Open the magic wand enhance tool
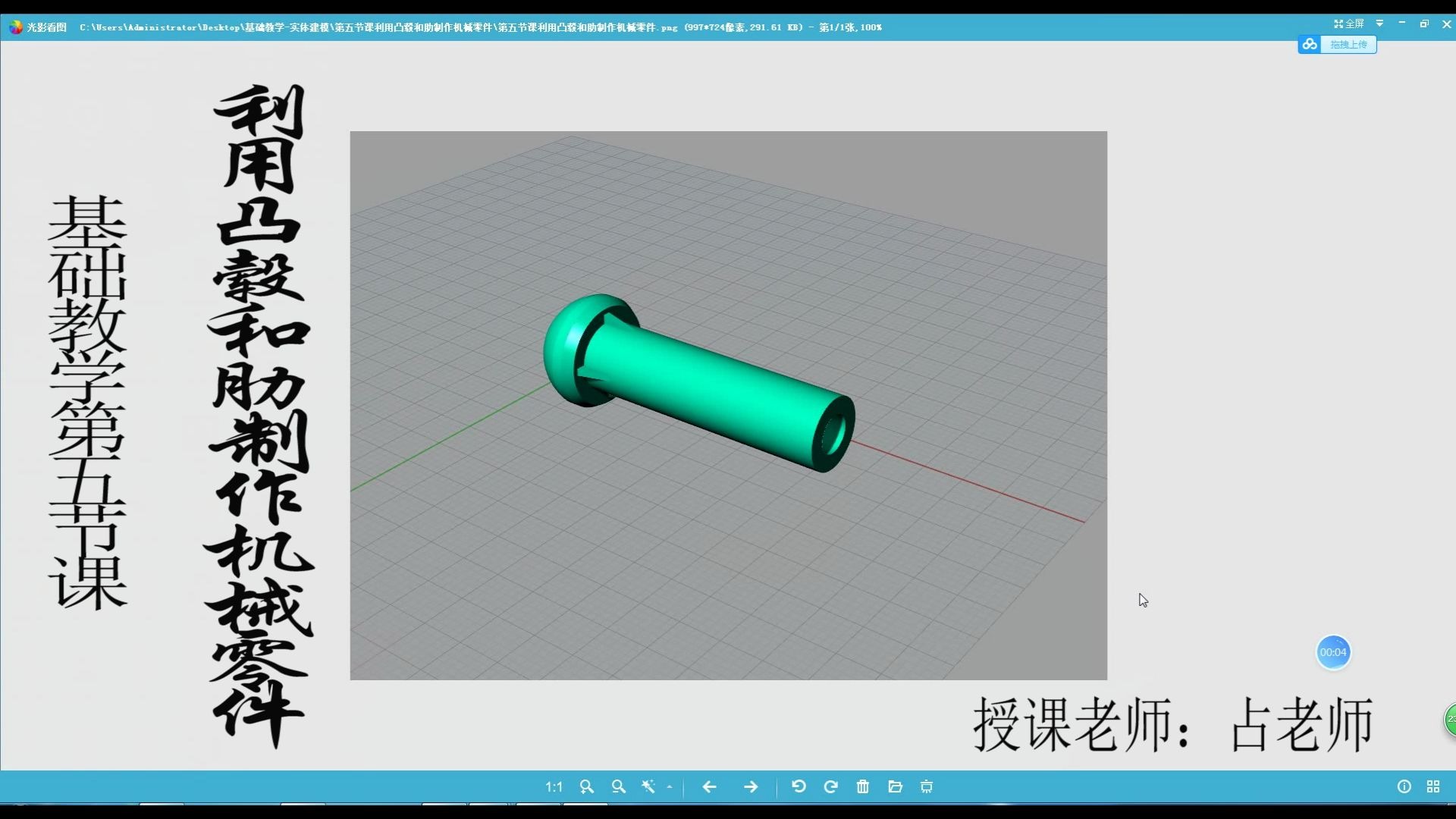 648,787
